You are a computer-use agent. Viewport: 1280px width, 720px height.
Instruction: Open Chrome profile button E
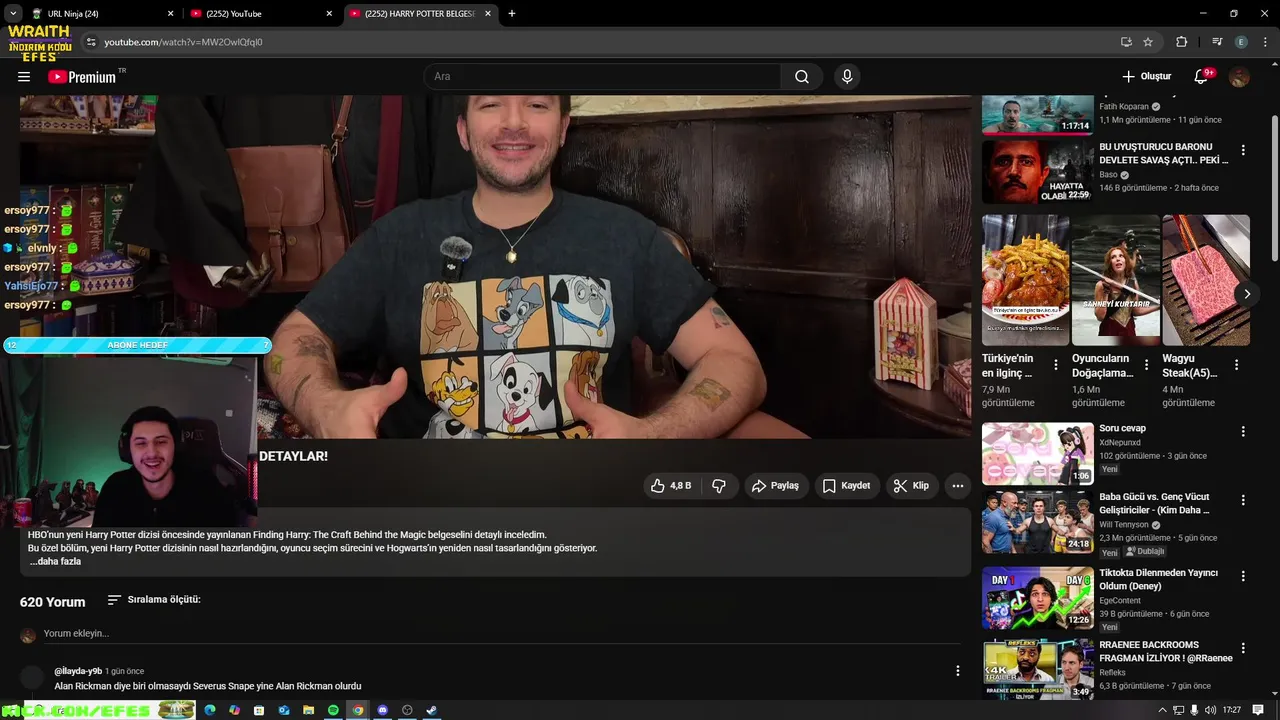[1241, 42]
